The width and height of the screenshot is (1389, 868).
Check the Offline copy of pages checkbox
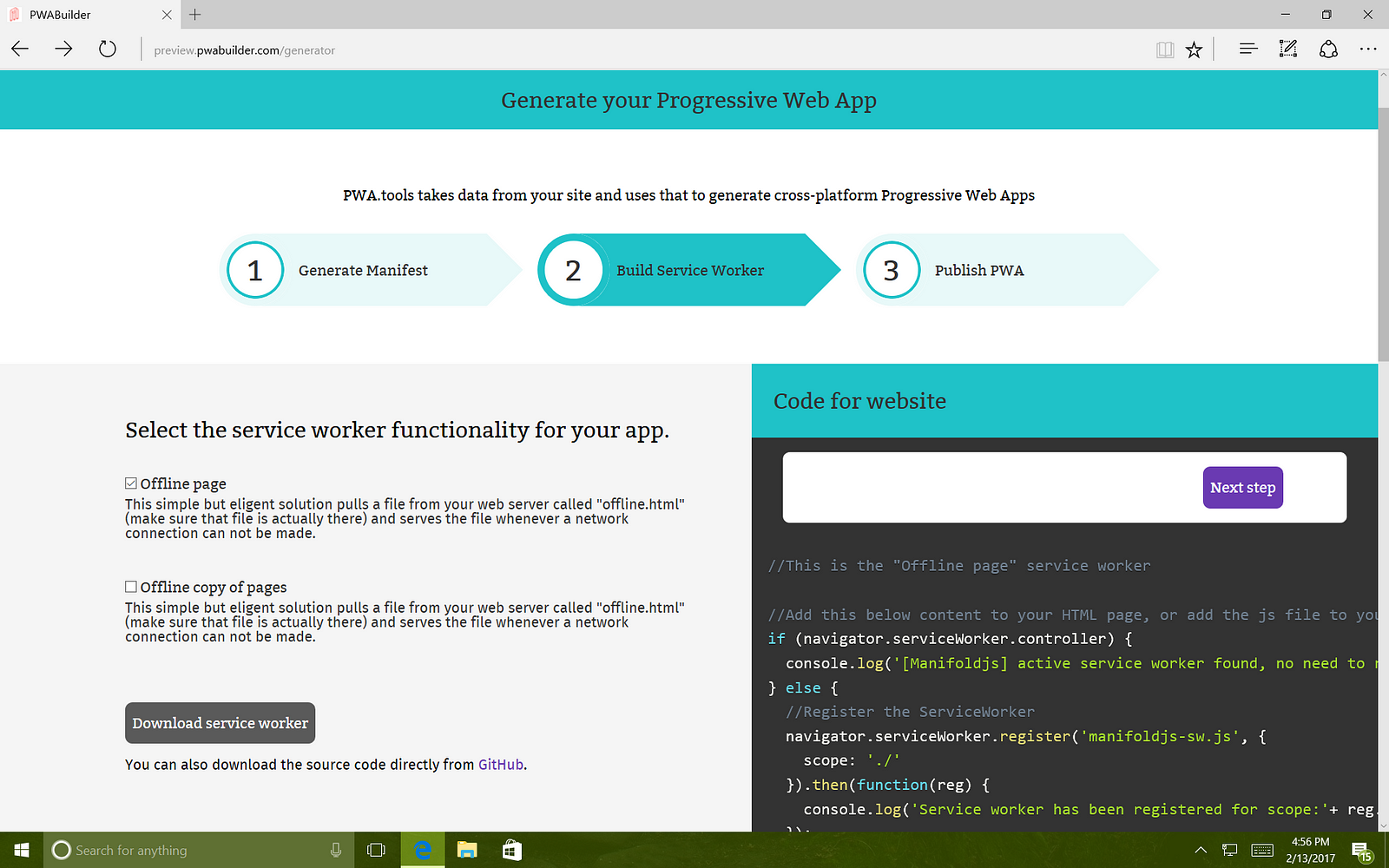(x=131, y=587)
